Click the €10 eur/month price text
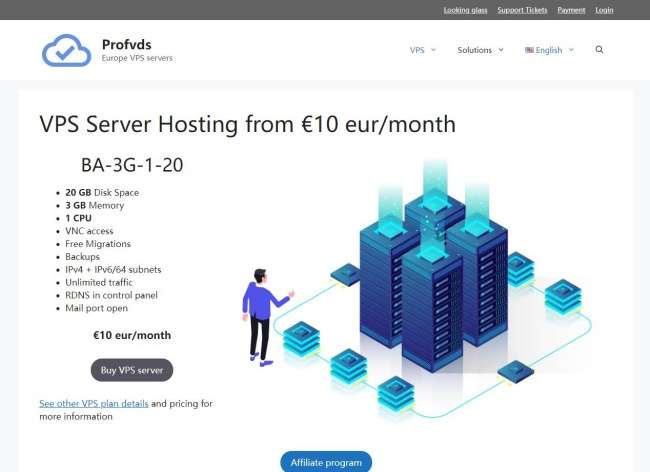The image size is (650, 472). pos(132,335)
